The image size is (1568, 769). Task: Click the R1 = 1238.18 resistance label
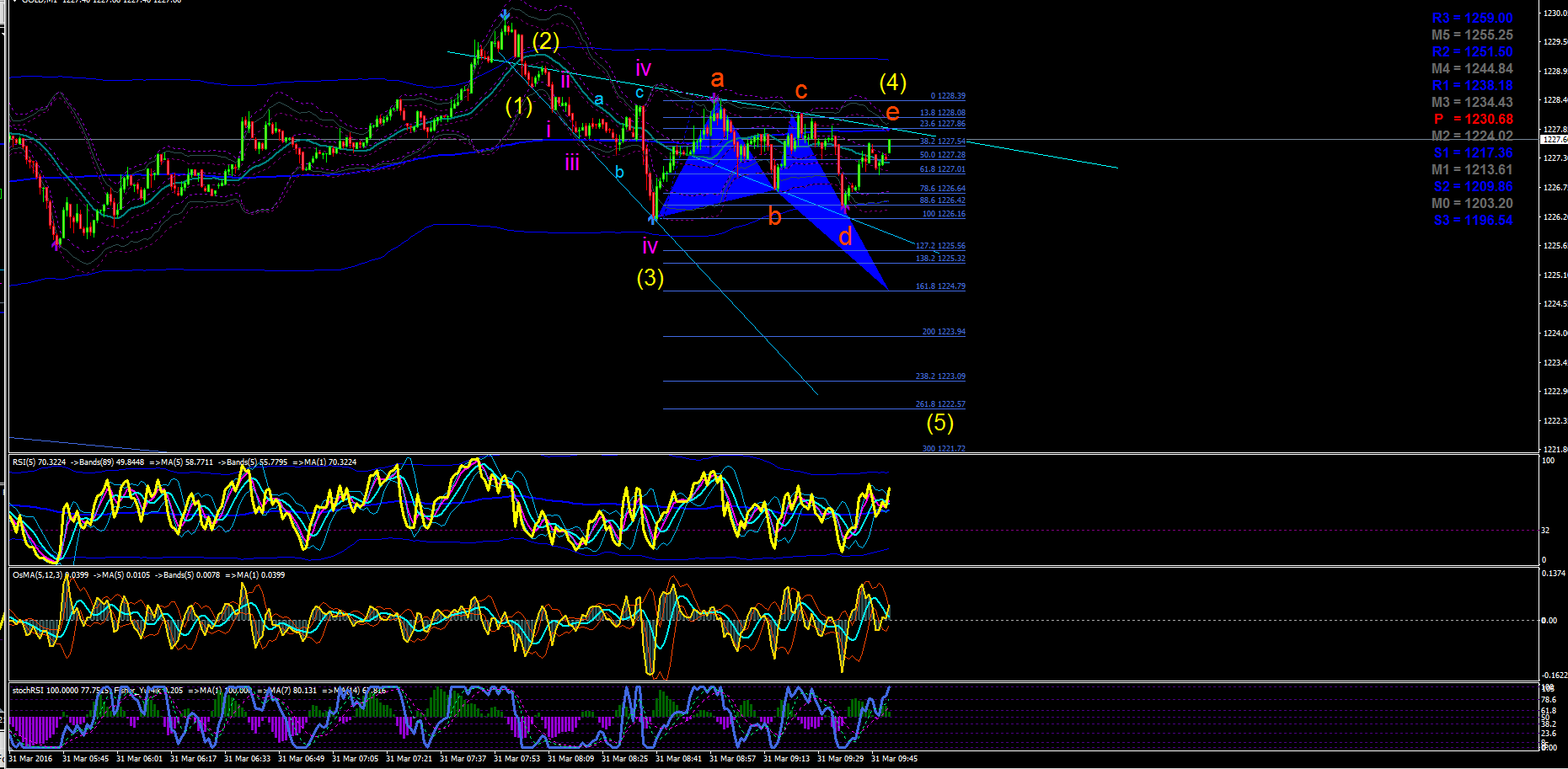pyautogui.click(x=1472, y=86)
